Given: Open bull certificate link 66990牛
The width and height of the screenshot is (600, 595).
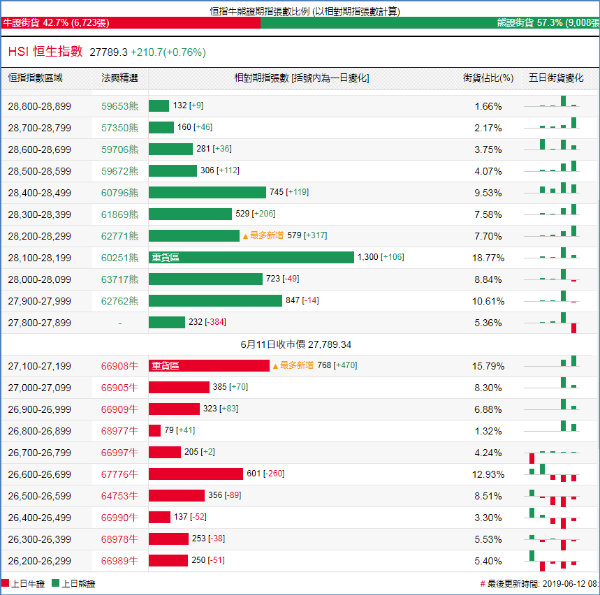Looking at the screenshot, I should coord(119,517).
